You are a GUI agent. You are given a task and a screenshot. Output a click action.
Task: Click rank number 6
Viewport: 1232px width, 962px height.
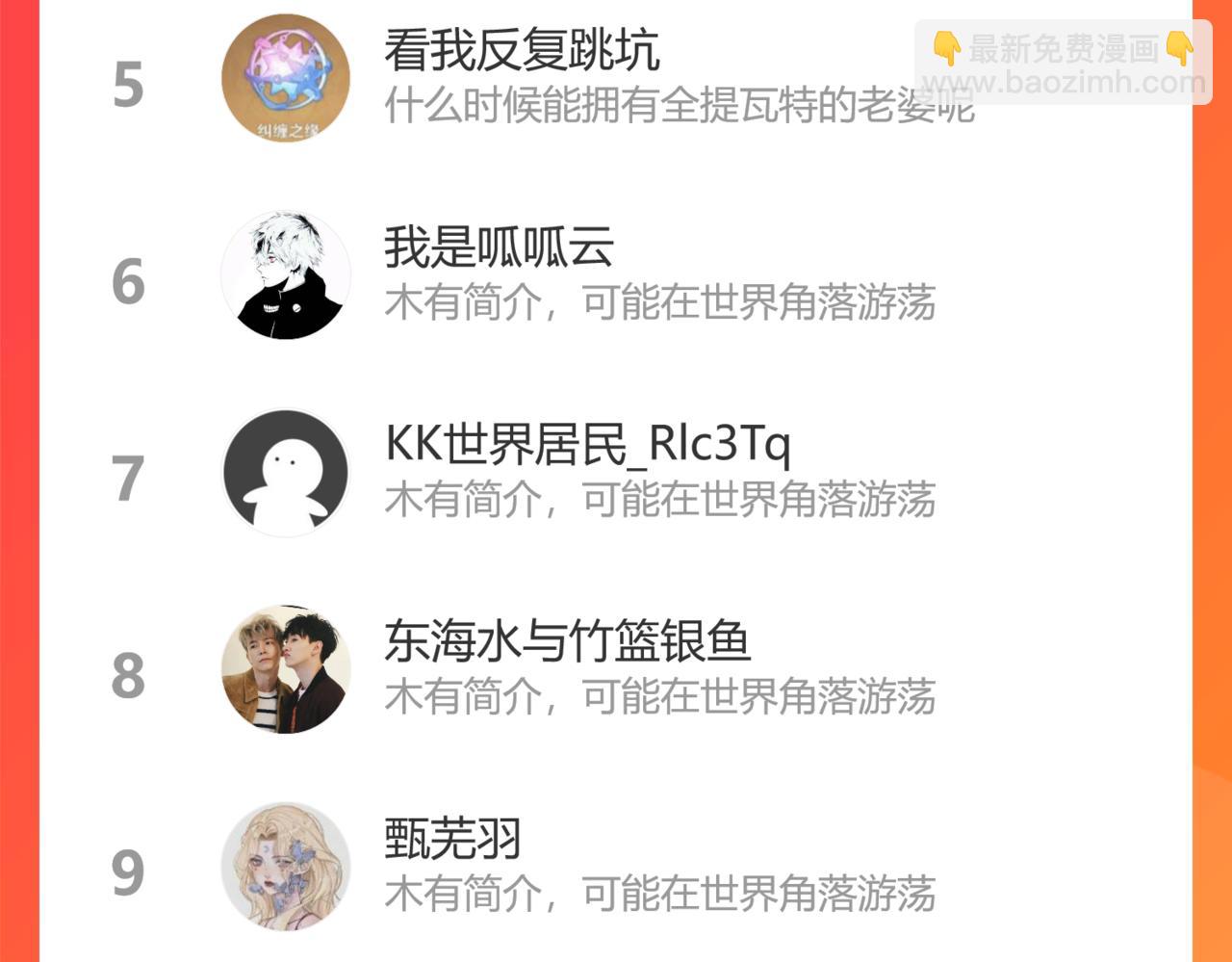click(128, 282)
